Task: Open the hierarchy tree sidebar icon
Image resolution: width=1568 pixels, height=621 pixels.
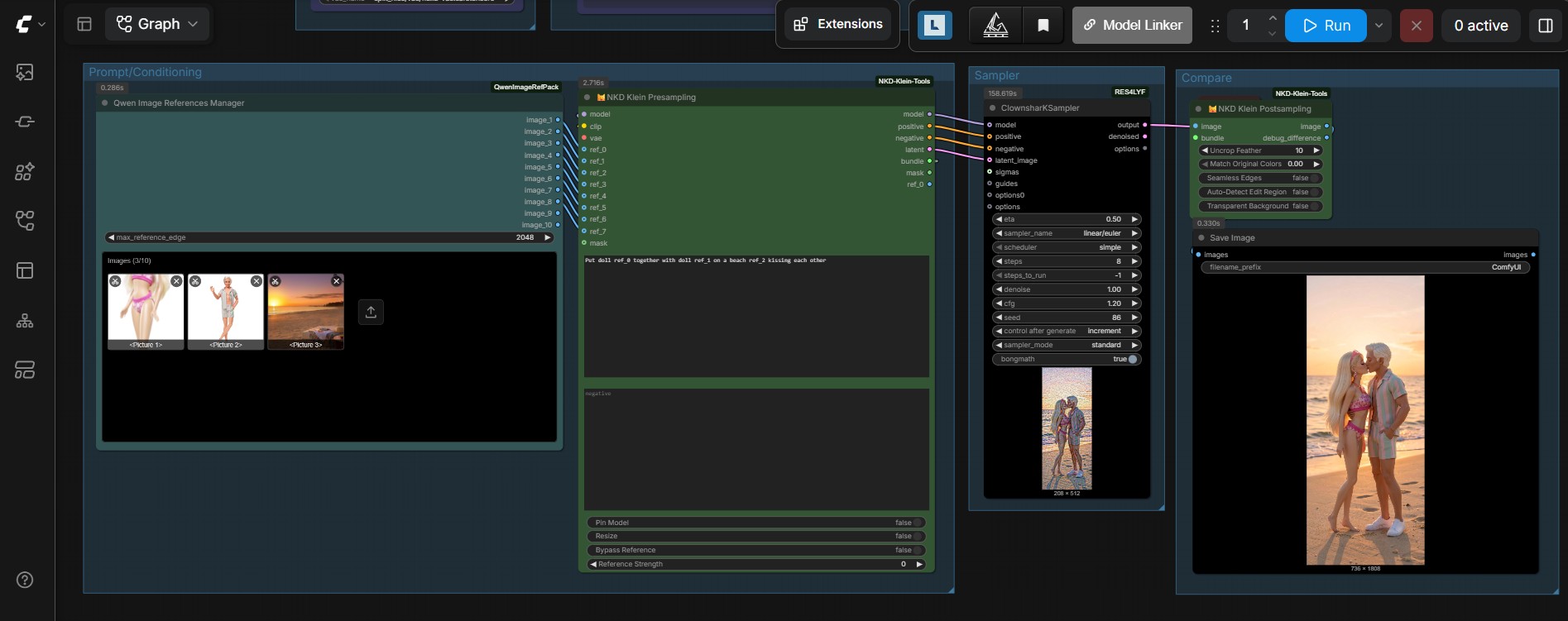Action: click(25, 320)
